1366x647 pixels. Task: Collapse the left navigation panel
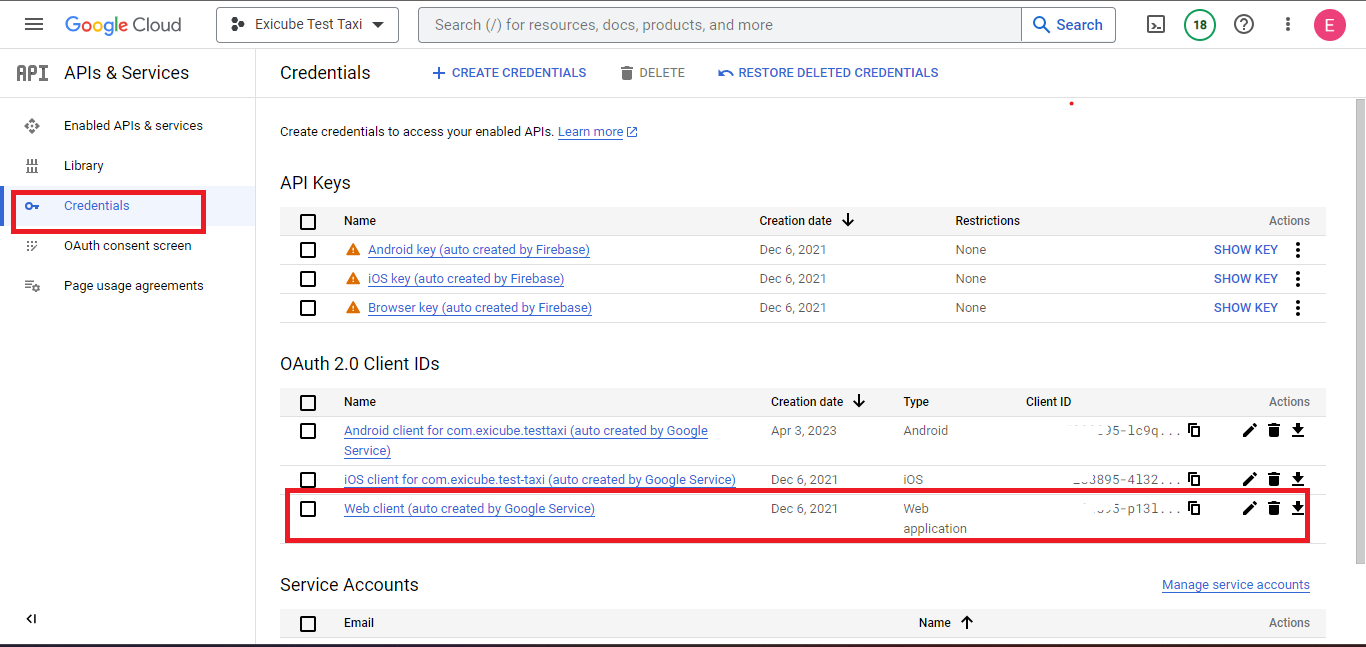tap(31, 619)
